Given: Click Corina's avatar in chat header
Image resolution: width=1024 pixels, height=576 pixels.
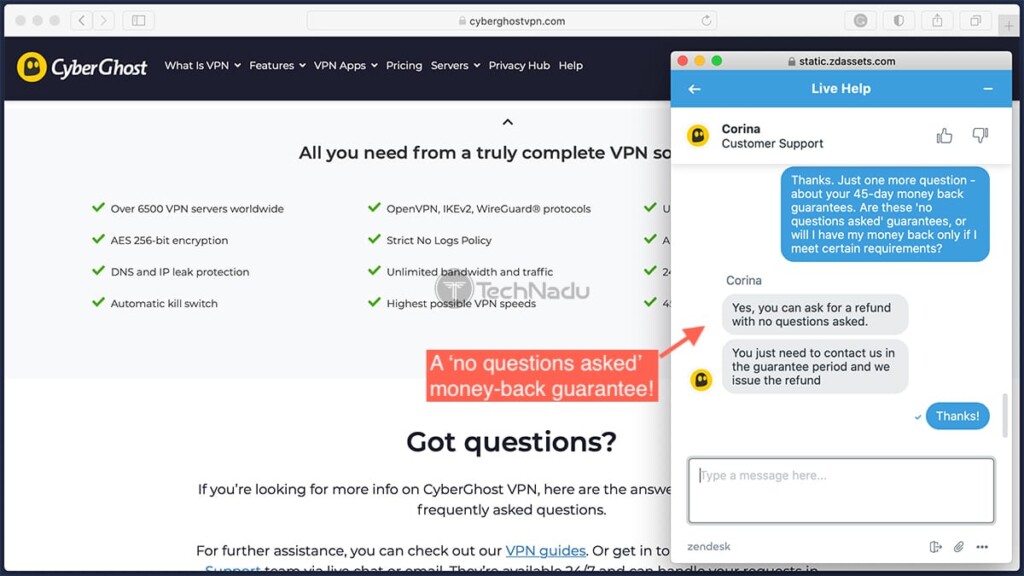Looking at the screenshot, I should [x=698, y=136].
